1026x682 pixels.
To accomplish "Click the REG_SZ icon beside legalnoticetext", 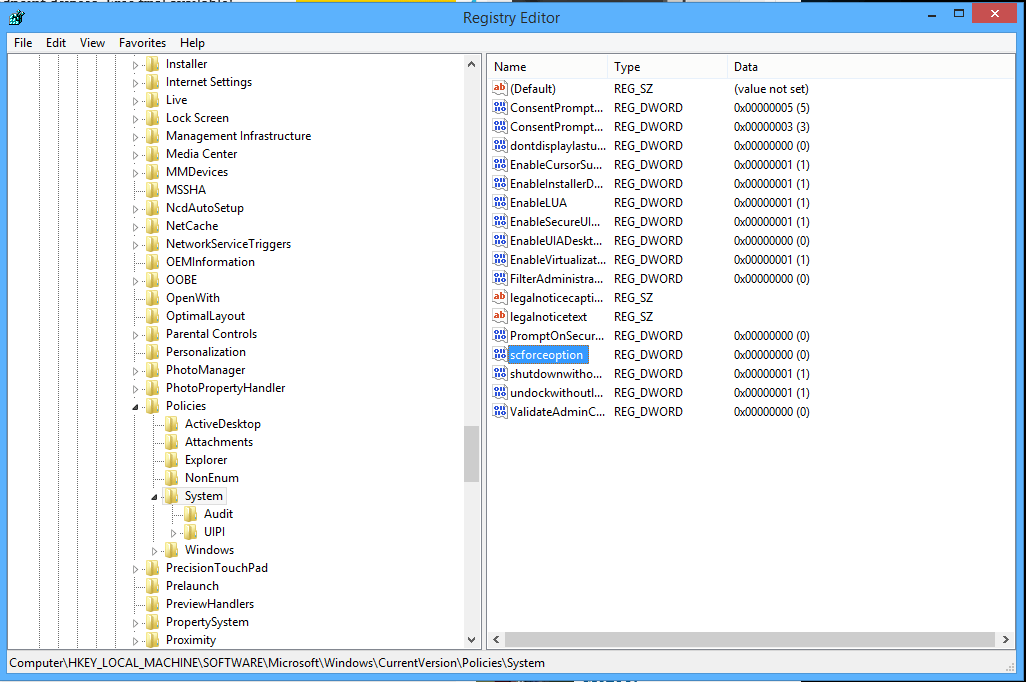I will click(499, 316).
